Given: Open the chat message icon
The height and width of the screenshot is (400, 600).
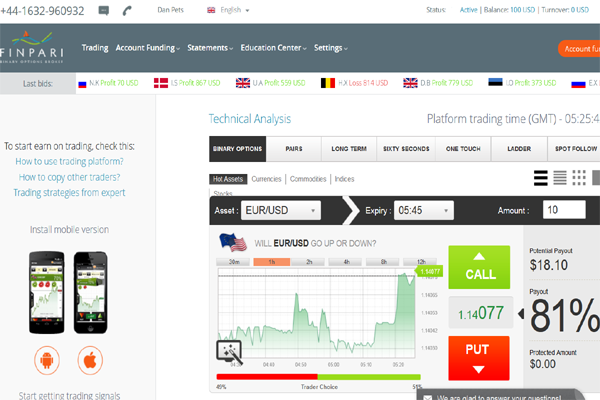Looking at the screenshot, I should pos(103,10).
